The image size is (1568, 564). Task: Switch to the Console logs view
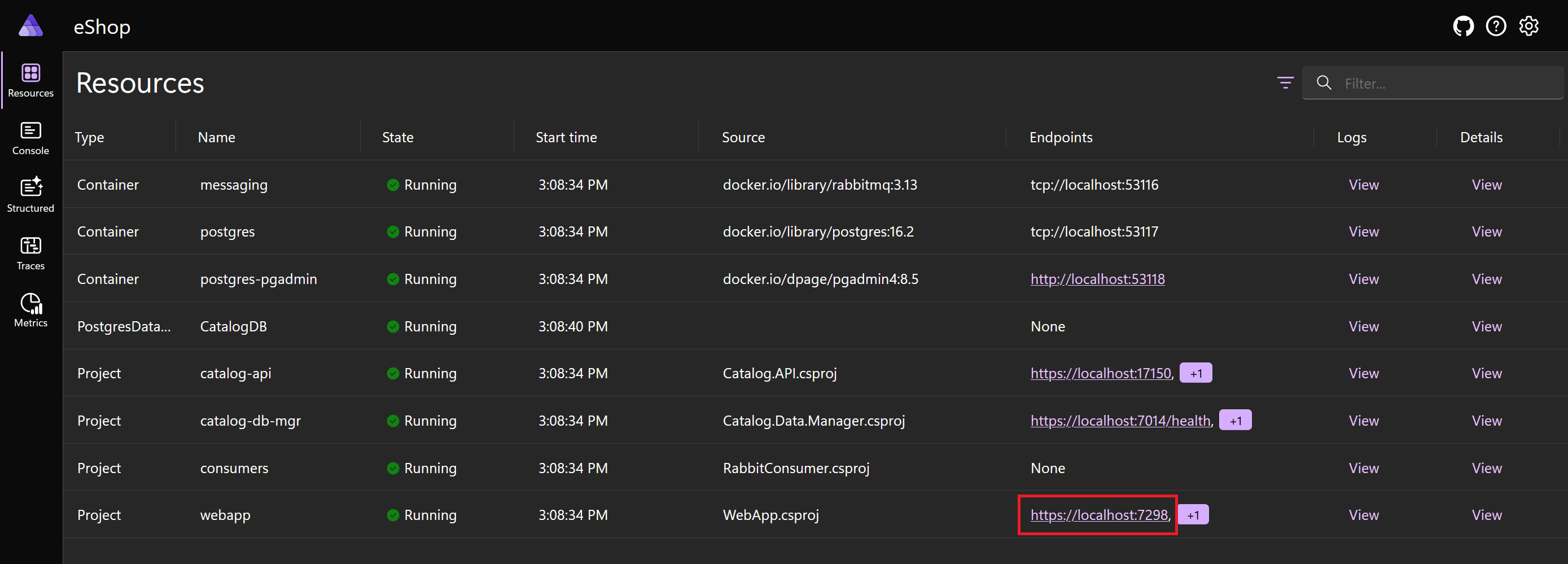[x=30, y=138]
